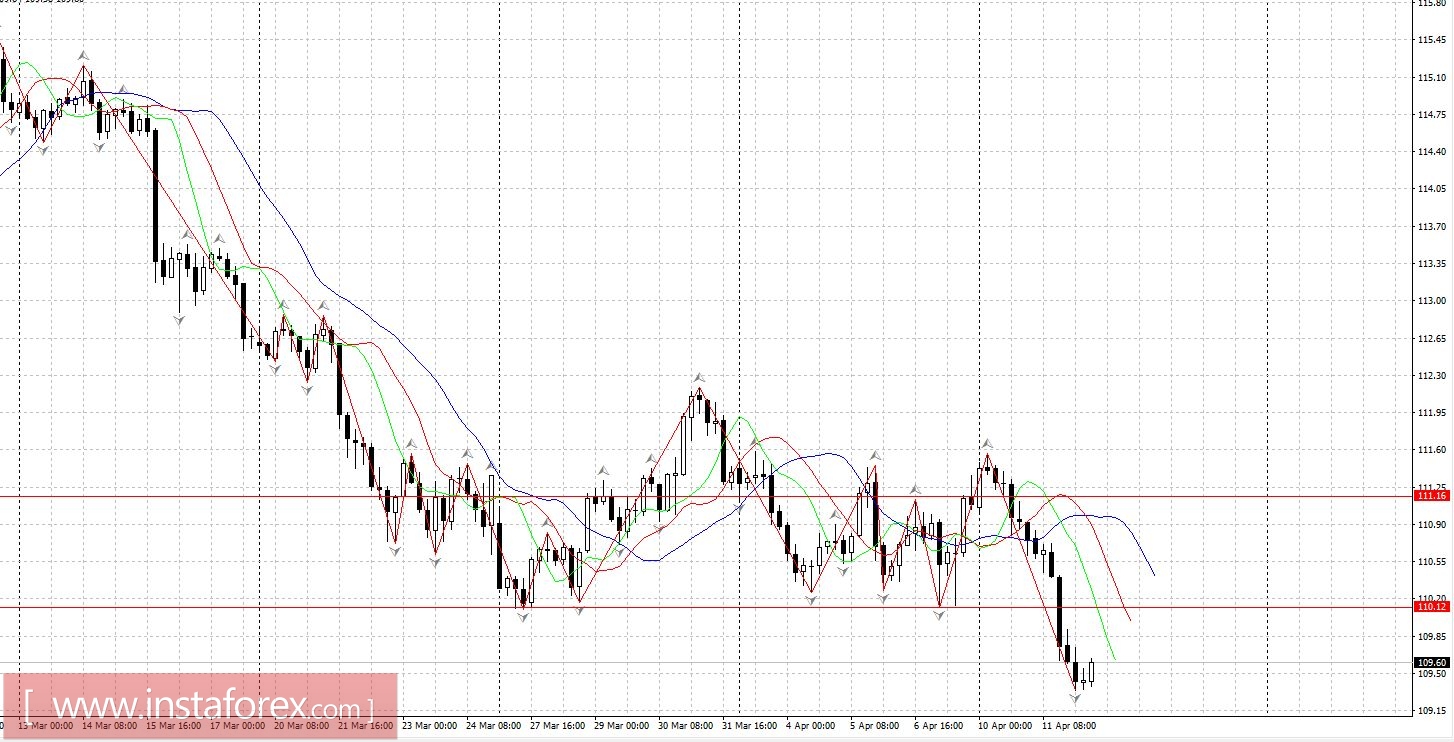The width and height of the screenshot is (1454, 742).
Task: Select the red horizontal line at 110.12
Action: click(x=706, y=607)
